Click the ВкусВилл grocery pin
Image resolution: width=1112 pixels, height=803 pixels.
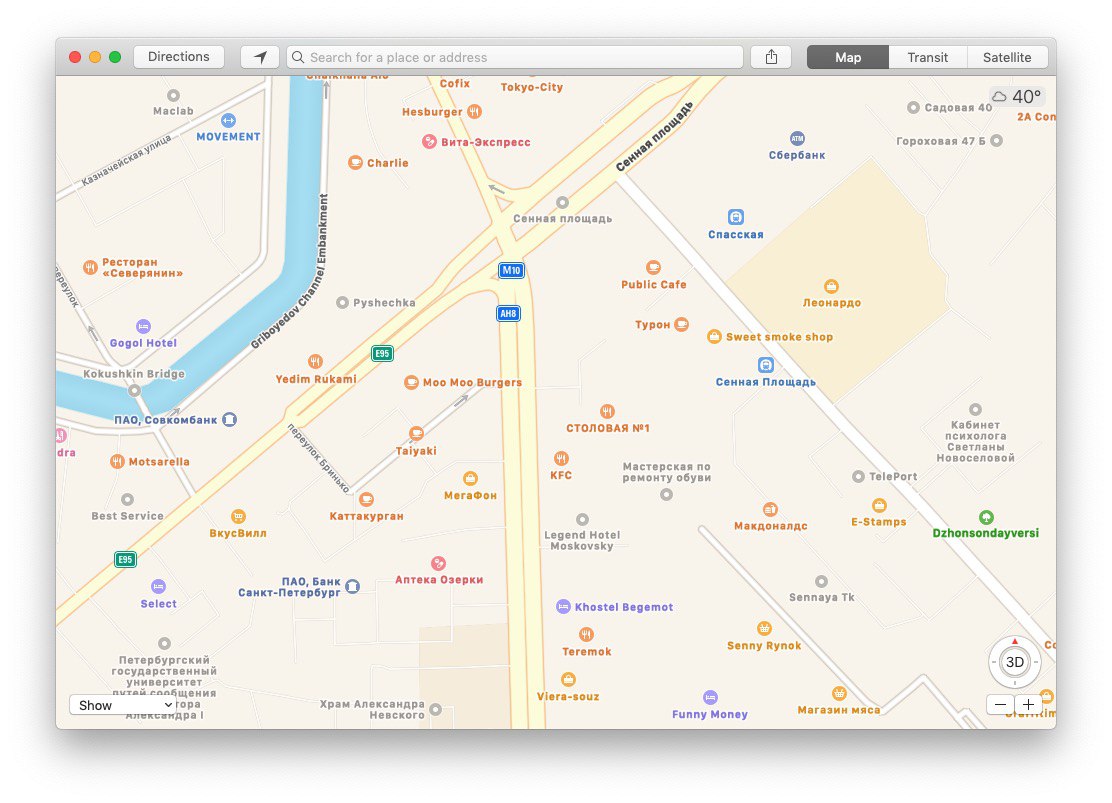pos(238,516)
